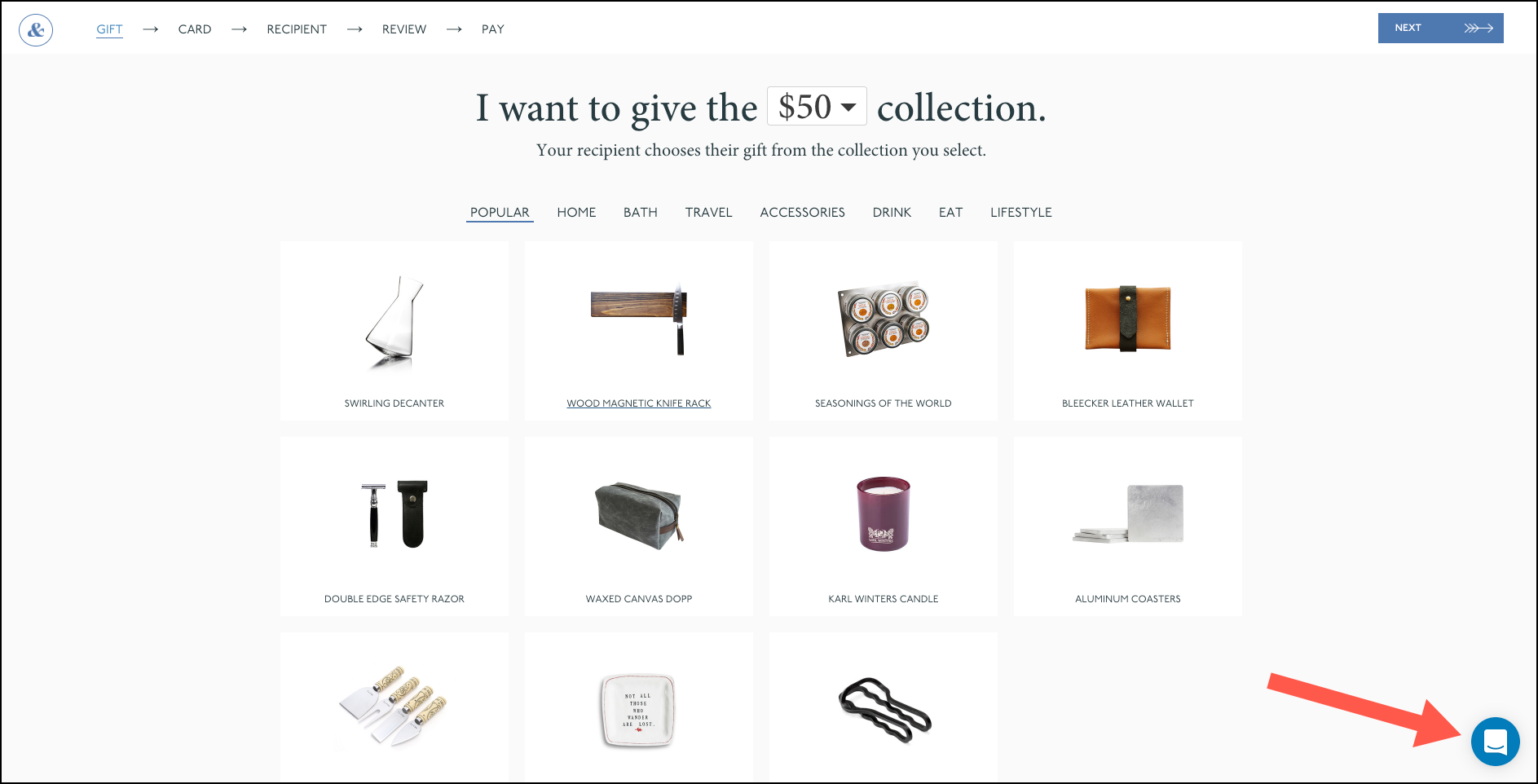
Task: Go to the RECIPIENT step
Action: [297, 29]
